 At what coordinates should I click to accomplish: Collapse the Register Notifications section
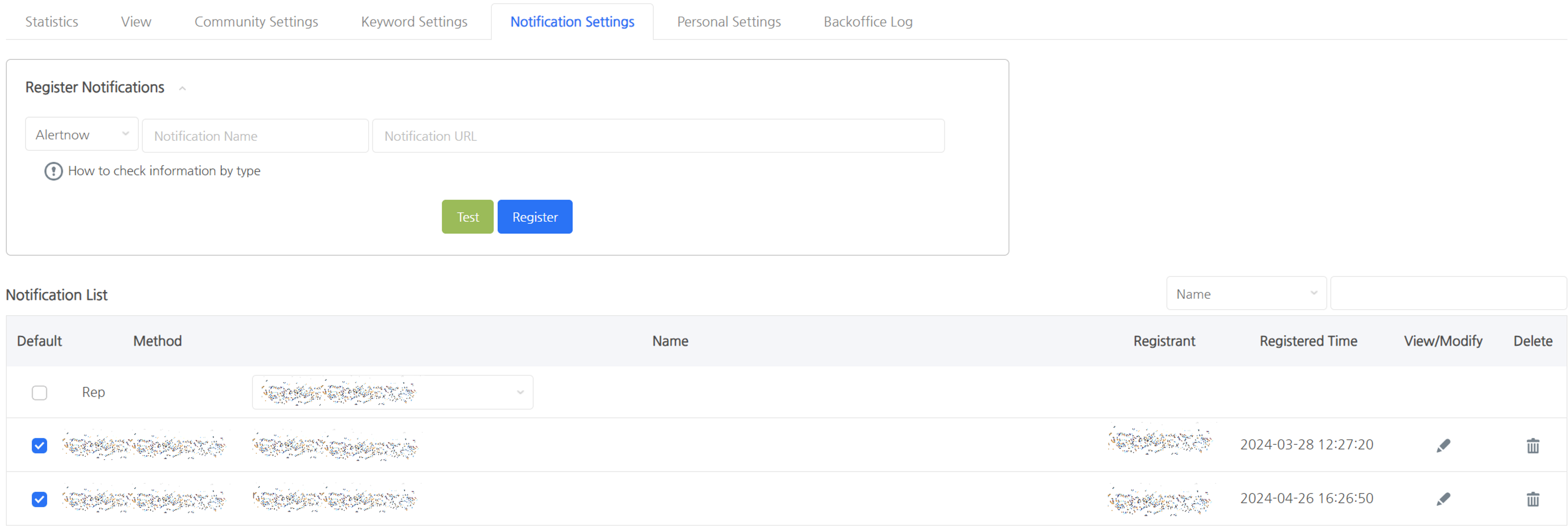[182, 88]
